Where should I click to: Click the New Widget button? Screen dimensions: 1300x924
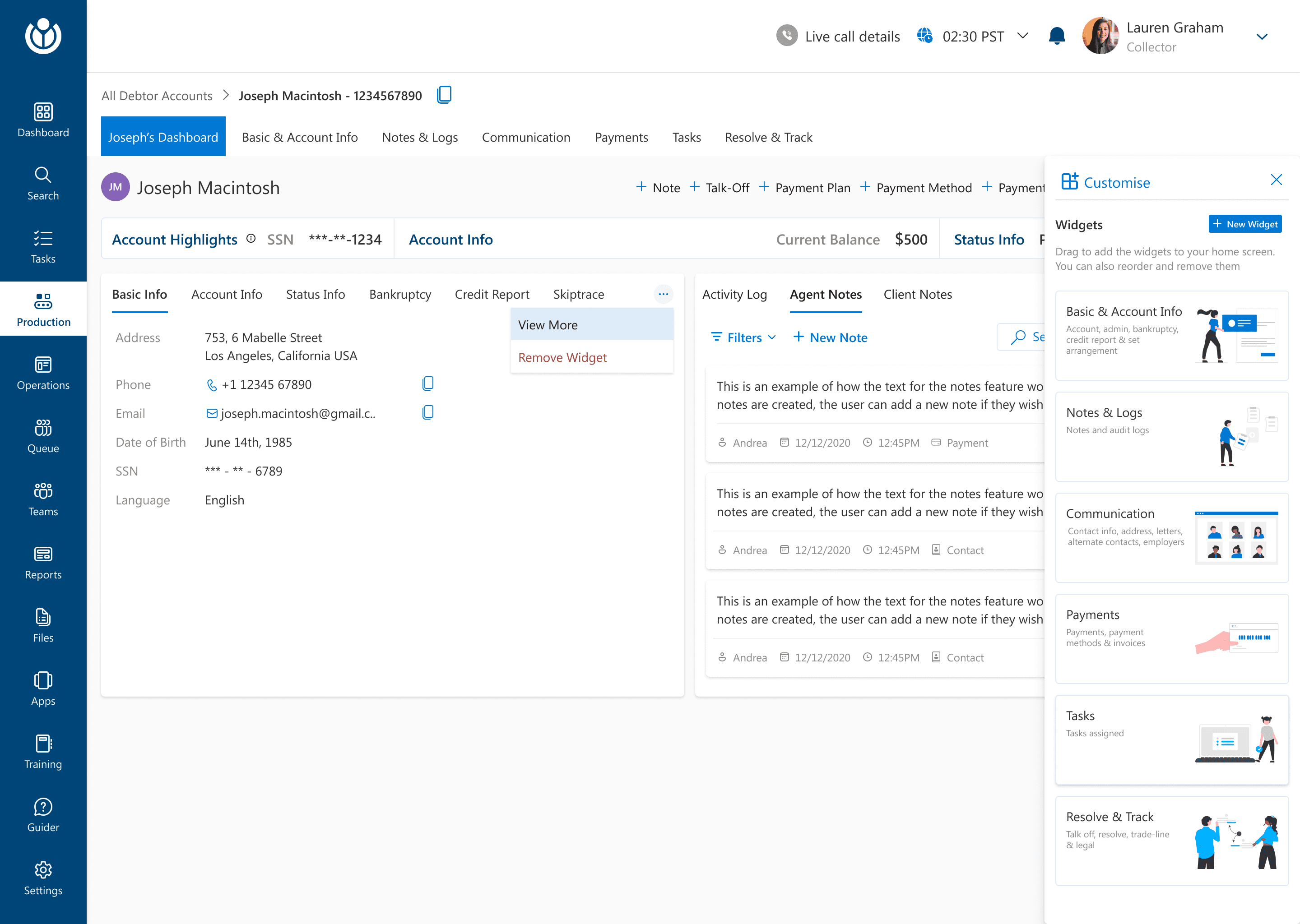[1245, 224]
